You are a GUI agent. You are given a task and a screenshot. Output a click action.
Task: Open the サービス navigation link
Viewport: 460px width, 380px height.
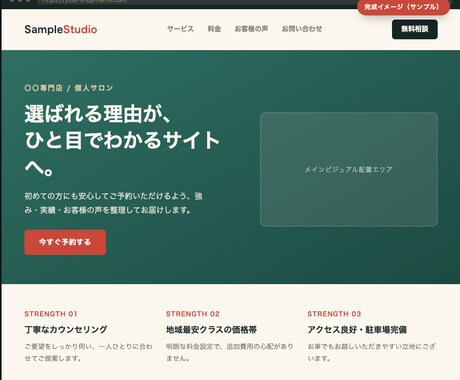[x=180, y=29]
